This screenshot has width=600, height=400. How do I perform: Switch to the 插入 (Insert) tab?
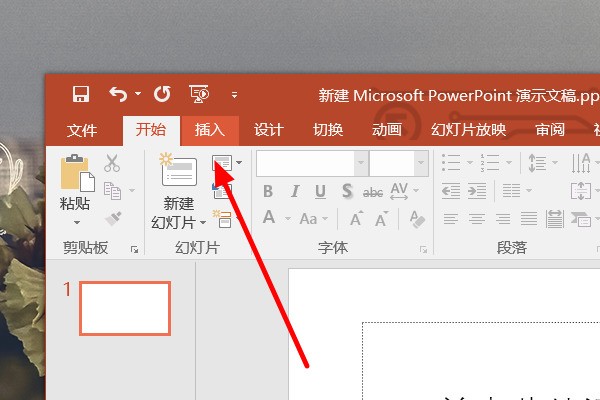[210, 130]
